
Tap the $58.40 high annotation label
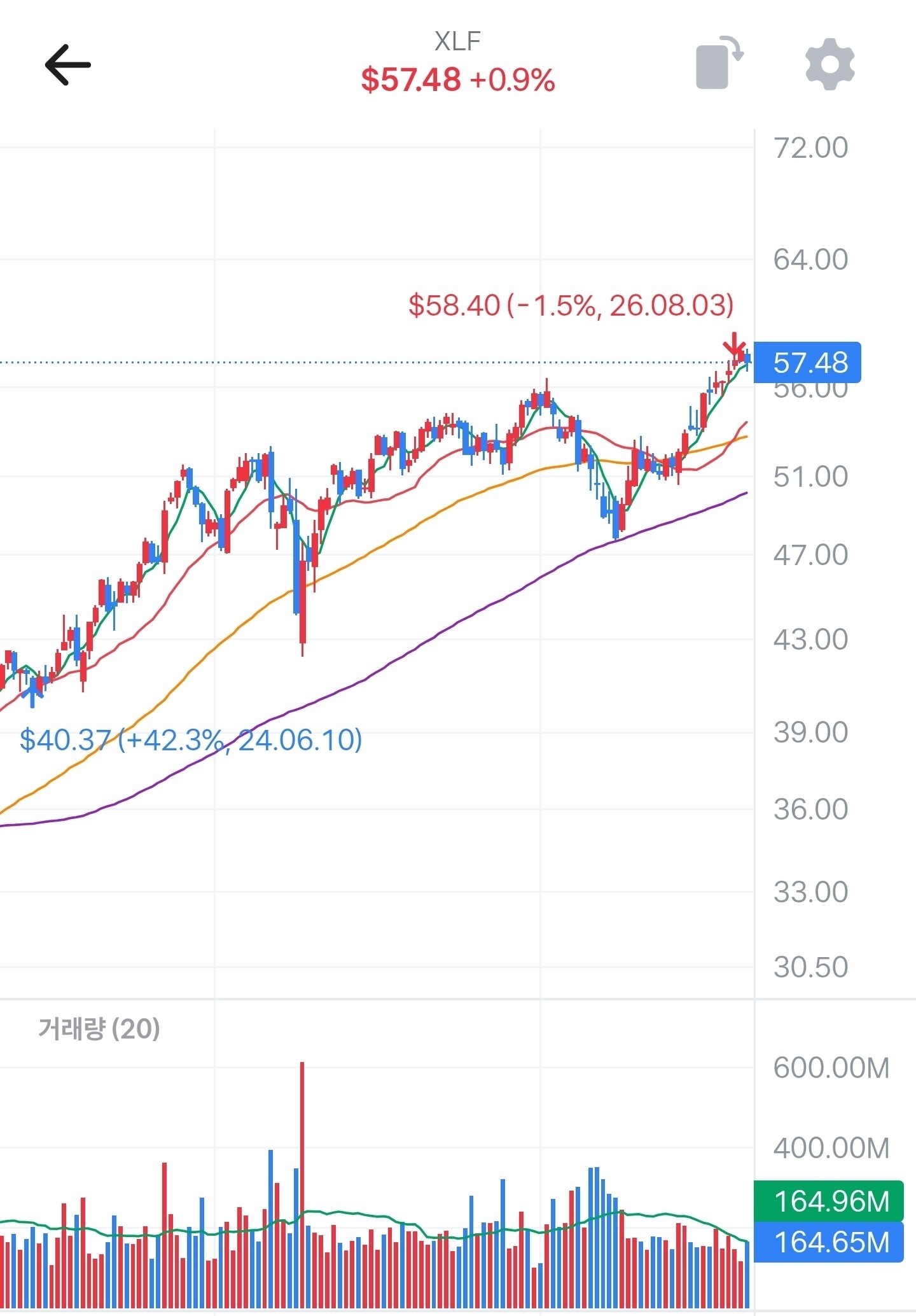(571, 305)
